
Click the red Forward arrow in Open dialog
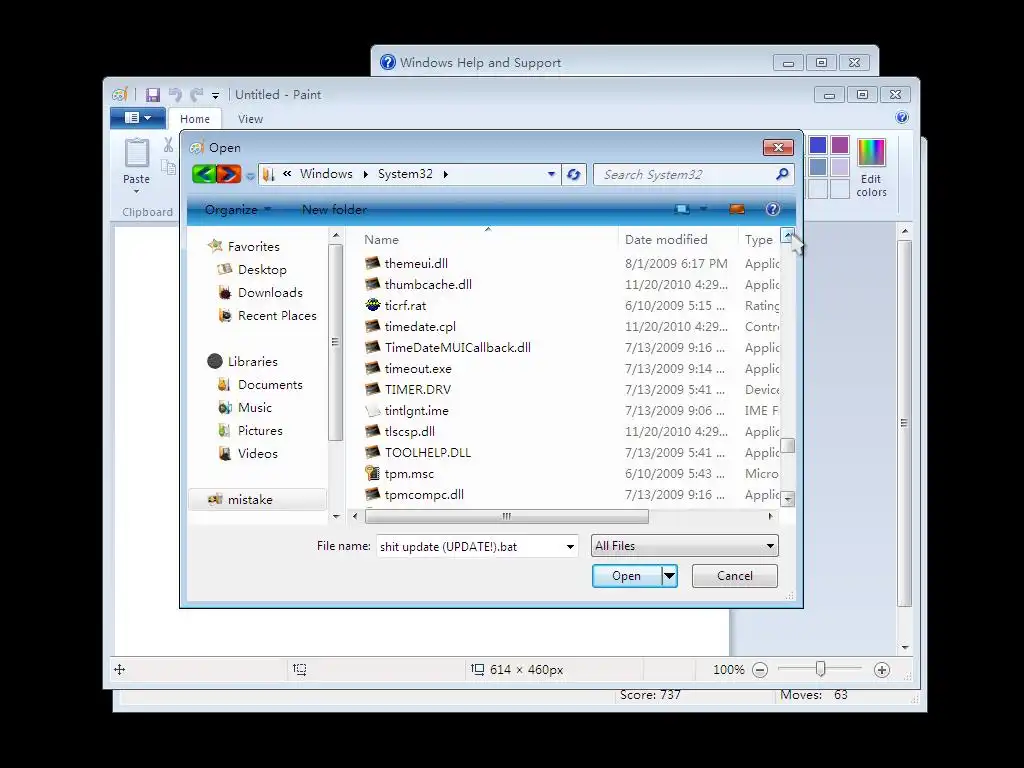click(229, 174)
